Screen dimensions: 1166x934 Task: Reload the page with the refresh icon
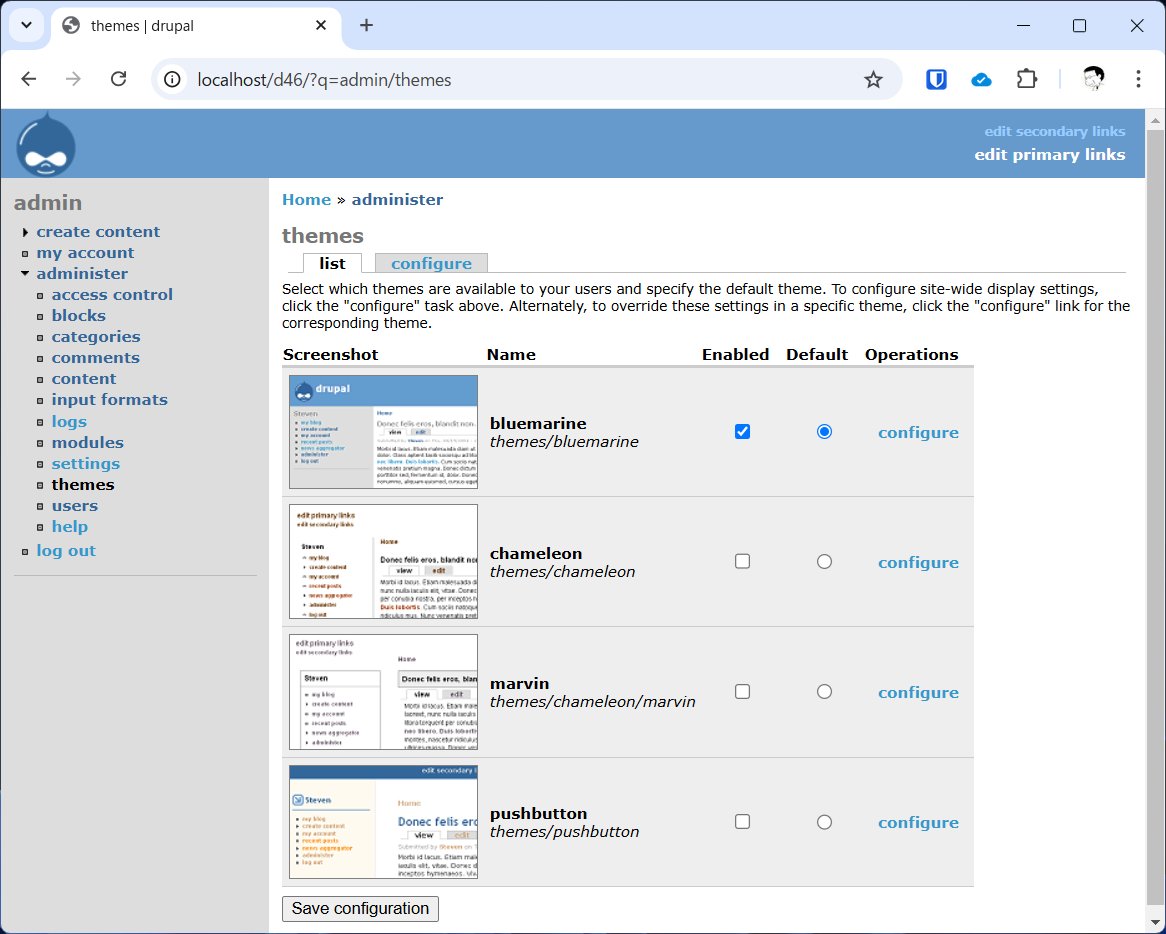pos(118,79)
